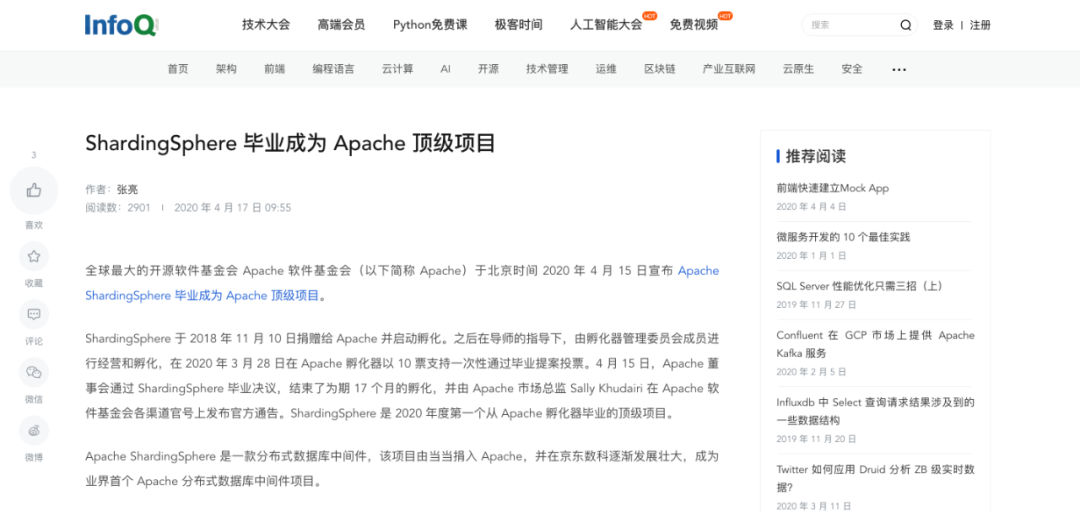Open comments with speech bubble icon
1080x512 pixels.
pyautogui.click(x=34, y=314)
